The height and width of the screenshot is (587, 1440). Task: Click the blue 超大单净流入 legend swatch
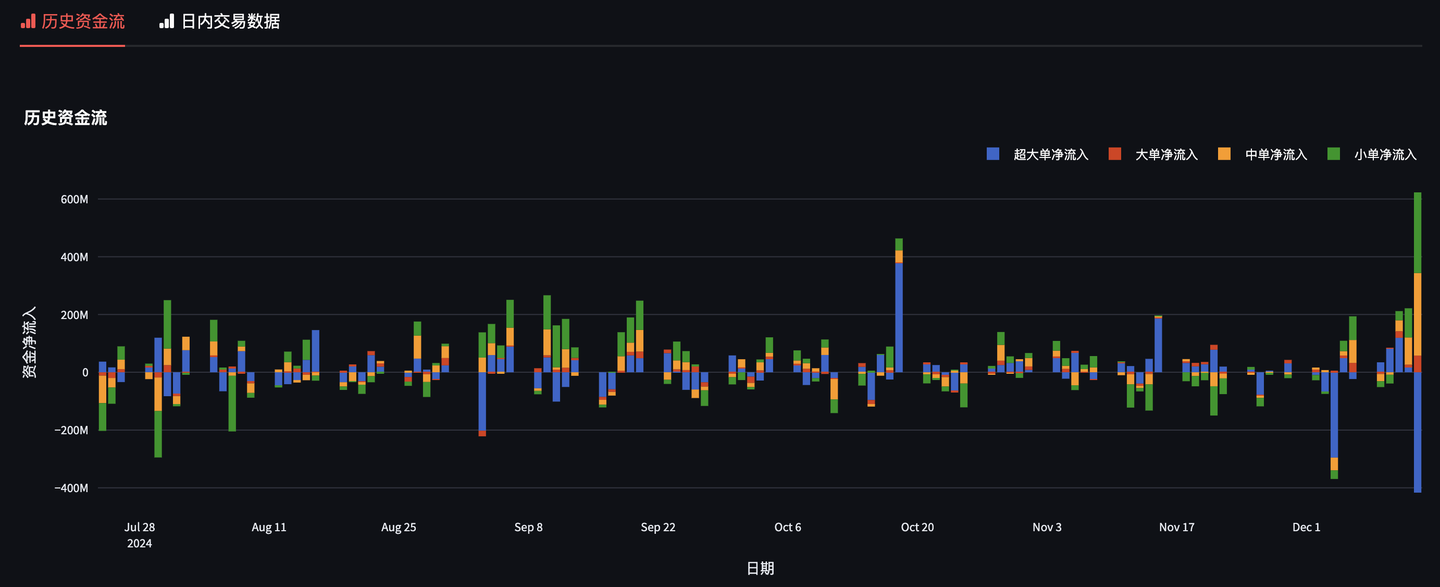(993, 154)
